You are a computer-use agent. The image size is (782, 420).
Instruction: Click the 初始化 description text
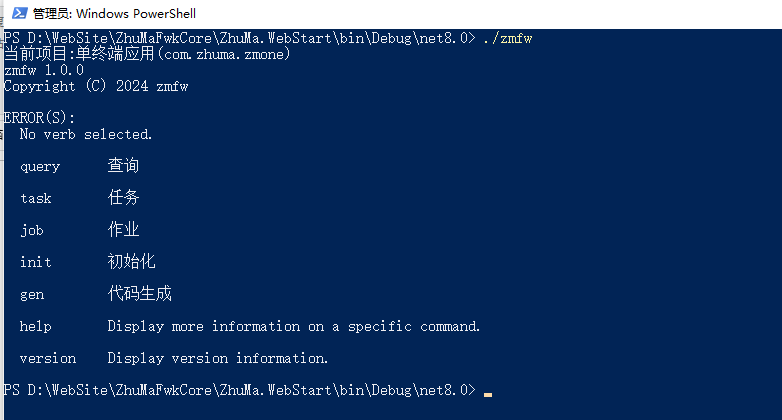click(132, 261)
